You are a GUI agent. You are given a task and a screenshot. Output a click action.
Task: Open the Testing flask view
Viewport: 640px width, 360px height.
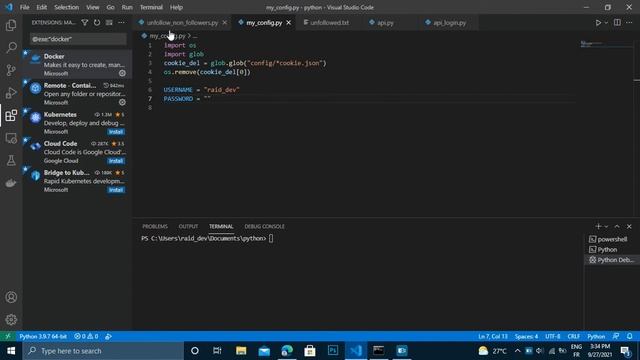(11, 160)
